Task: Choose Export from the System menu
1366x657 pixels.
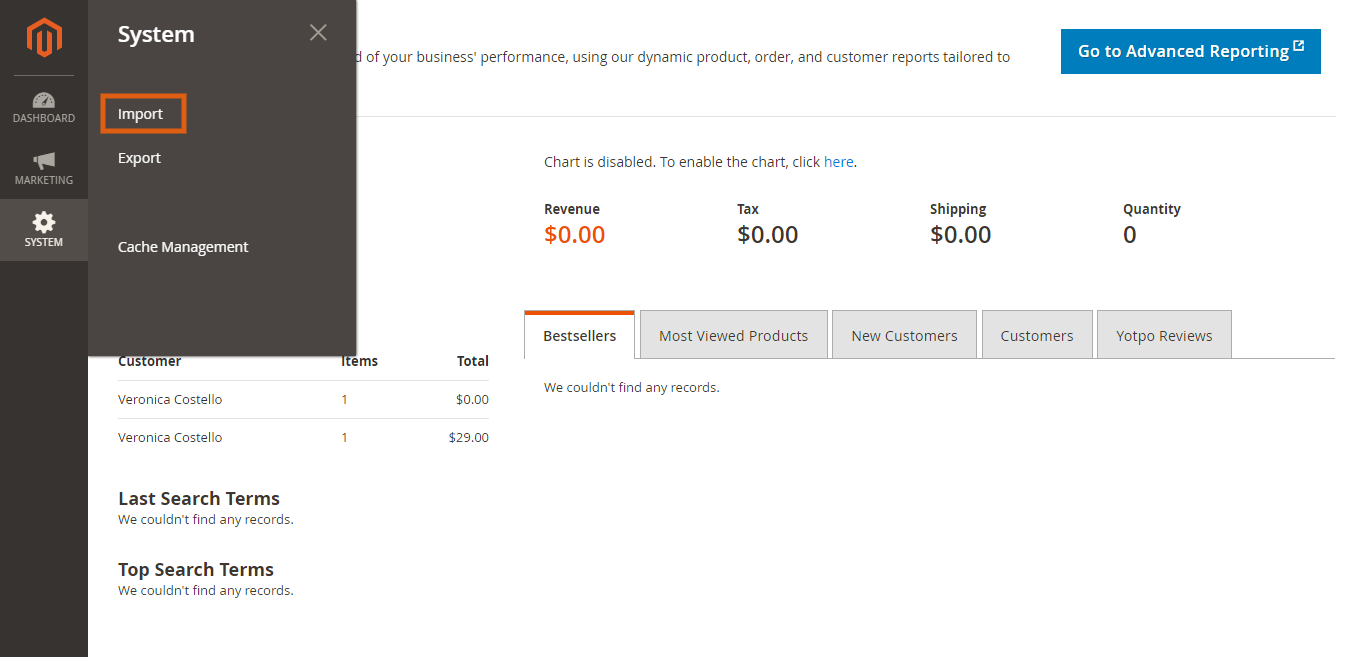Action: pyautogui.click(x=139, y=158)
